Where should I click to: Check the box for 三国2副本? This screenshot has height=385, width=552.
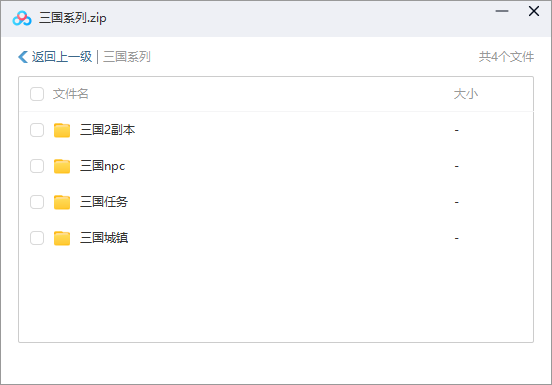click(x=37, y=130)
